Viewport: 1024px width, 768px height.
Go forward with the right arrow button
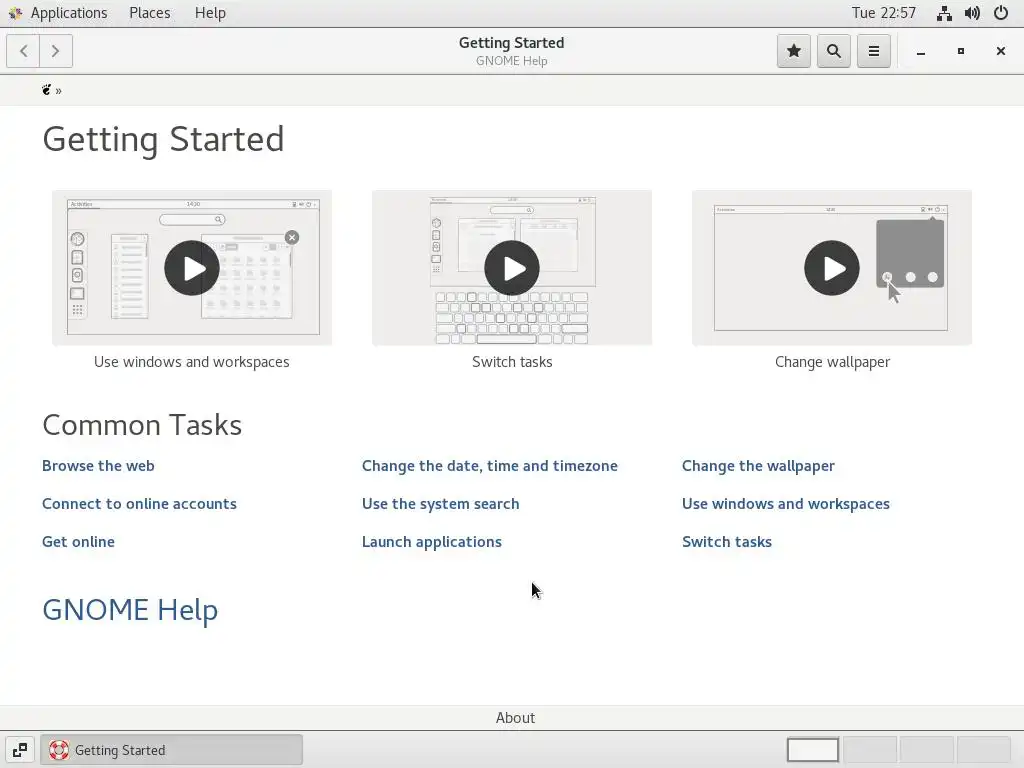[x=56, y=51]
